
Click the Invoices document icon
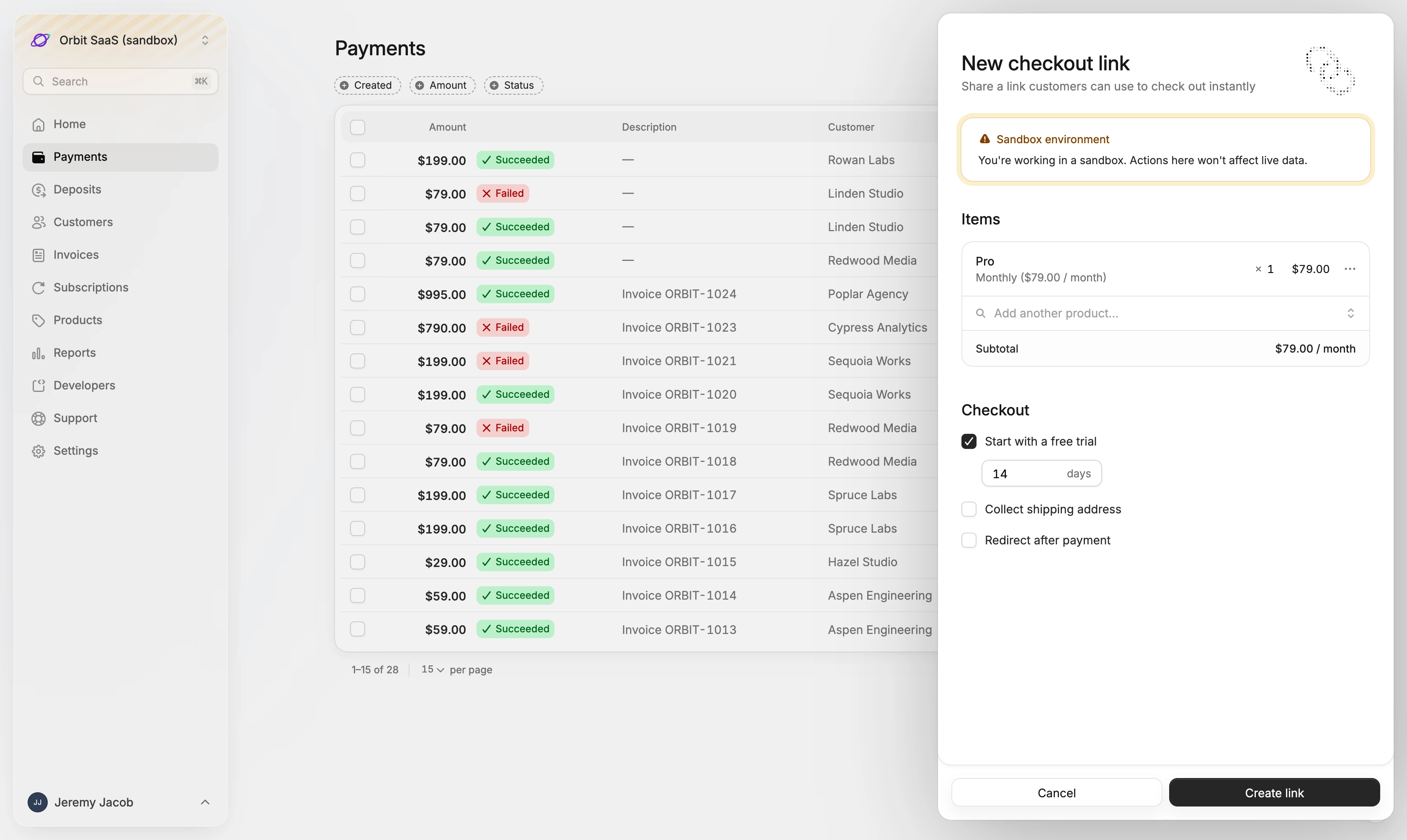point(39,255)
